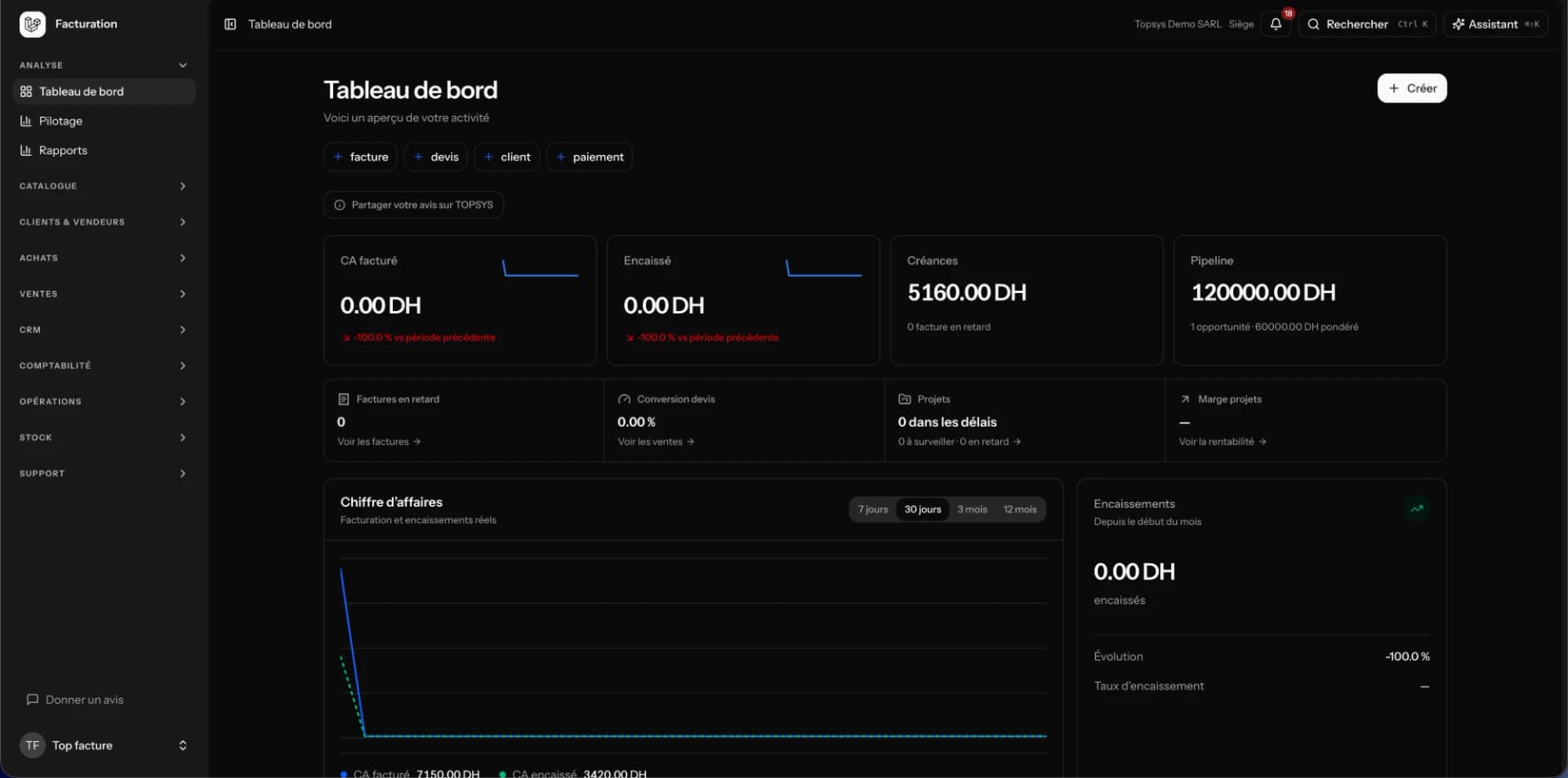
Task: Open the Assistant button
Action: coord(1495,24)
